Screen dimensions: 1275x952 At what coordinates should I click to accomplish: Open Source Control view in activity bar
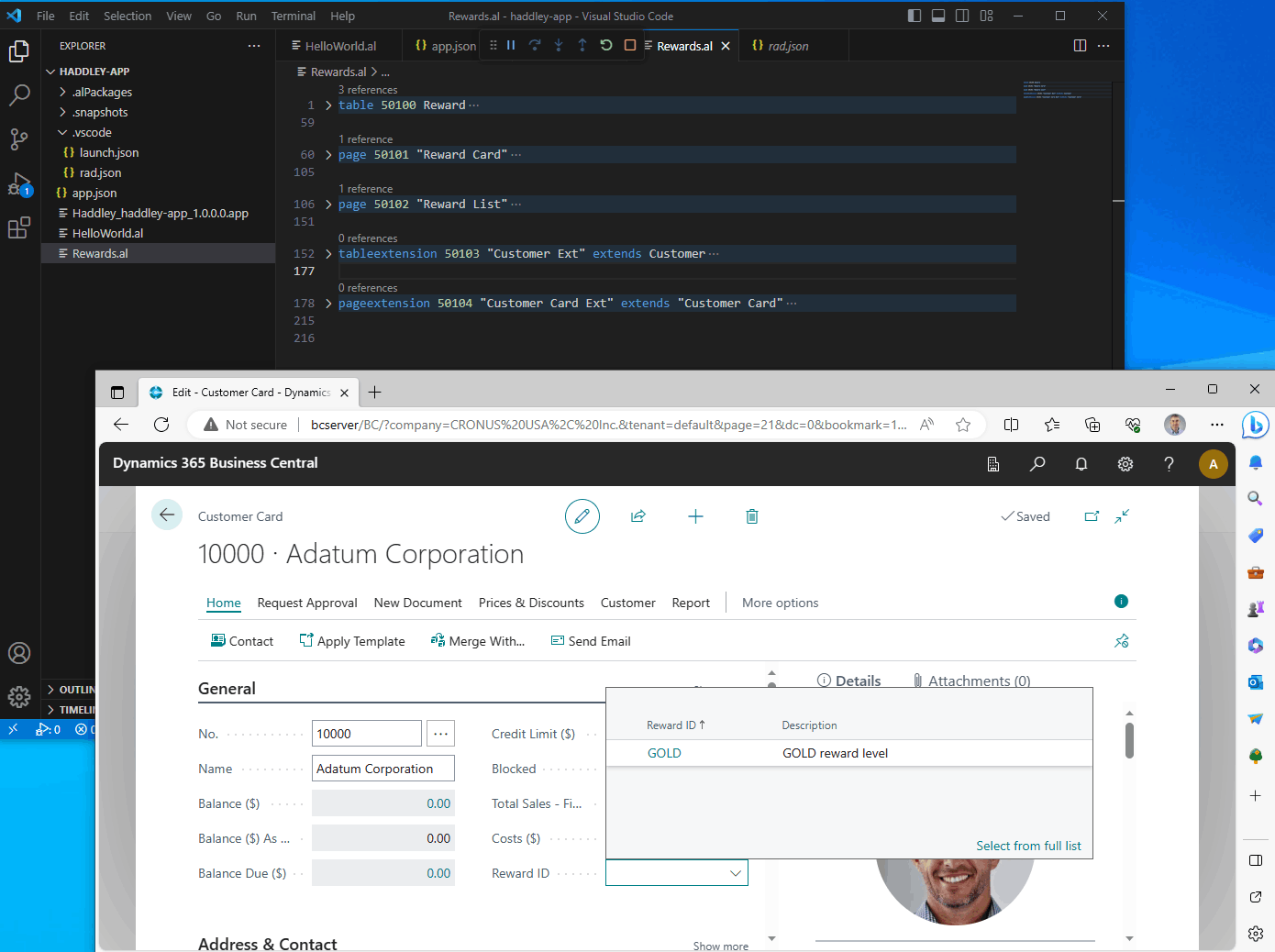[19, 138]
